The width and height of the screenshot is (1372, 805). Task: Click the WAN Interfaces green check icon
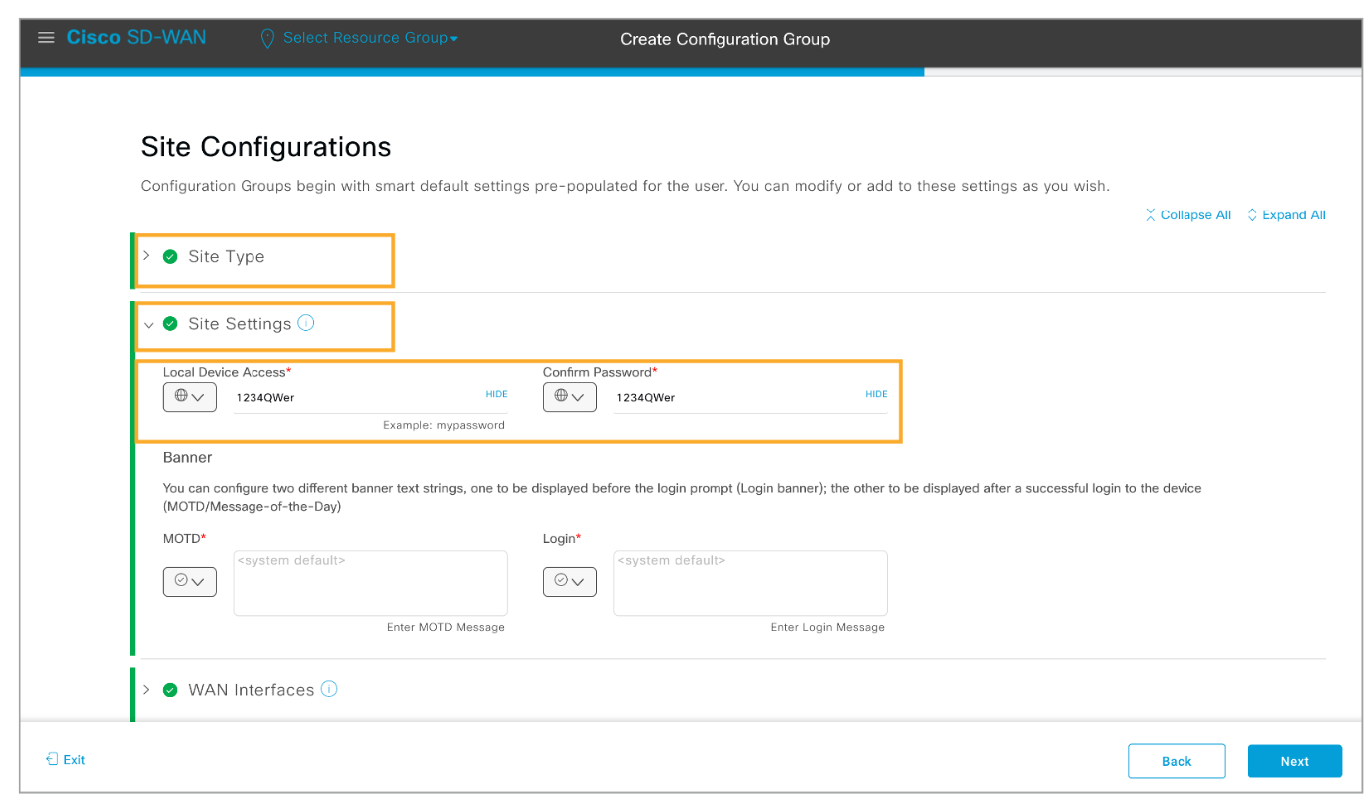coord(170,690)
